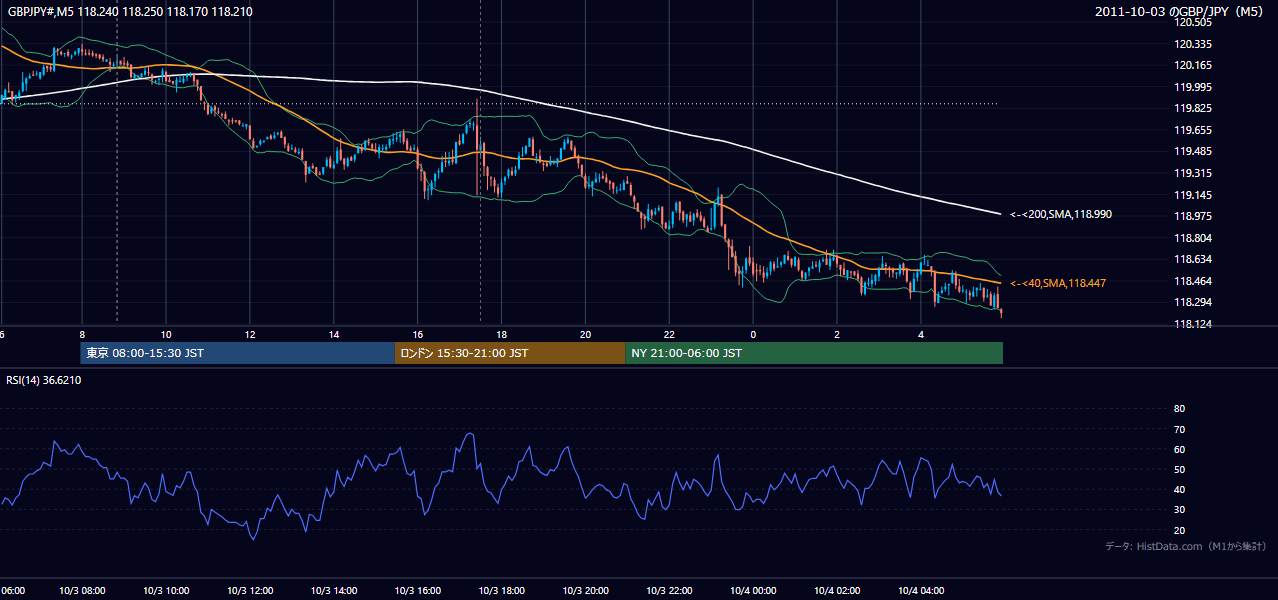Click the 2011-10-03 GBP/JPY (M5) chart title
The width and height of the screenshot is (1278, 600).
pos(1180,11)
